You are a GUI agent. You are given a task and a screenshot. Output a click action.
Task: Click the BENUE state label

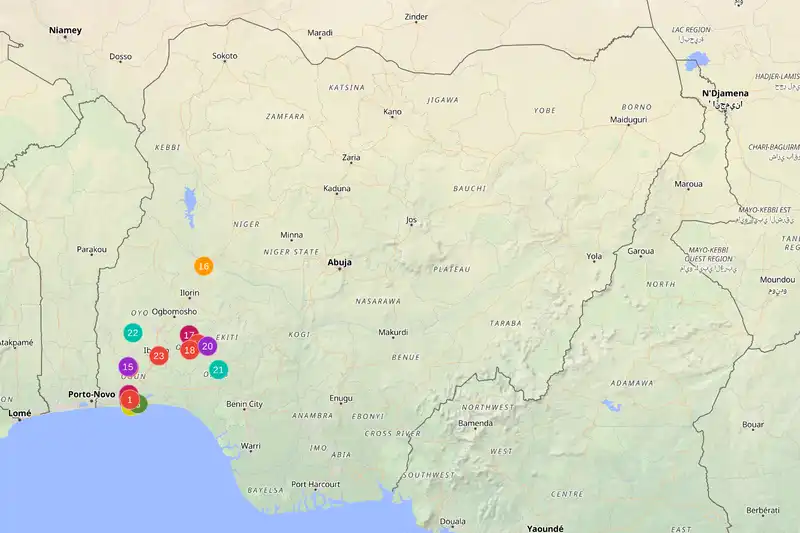pos(406,357)
